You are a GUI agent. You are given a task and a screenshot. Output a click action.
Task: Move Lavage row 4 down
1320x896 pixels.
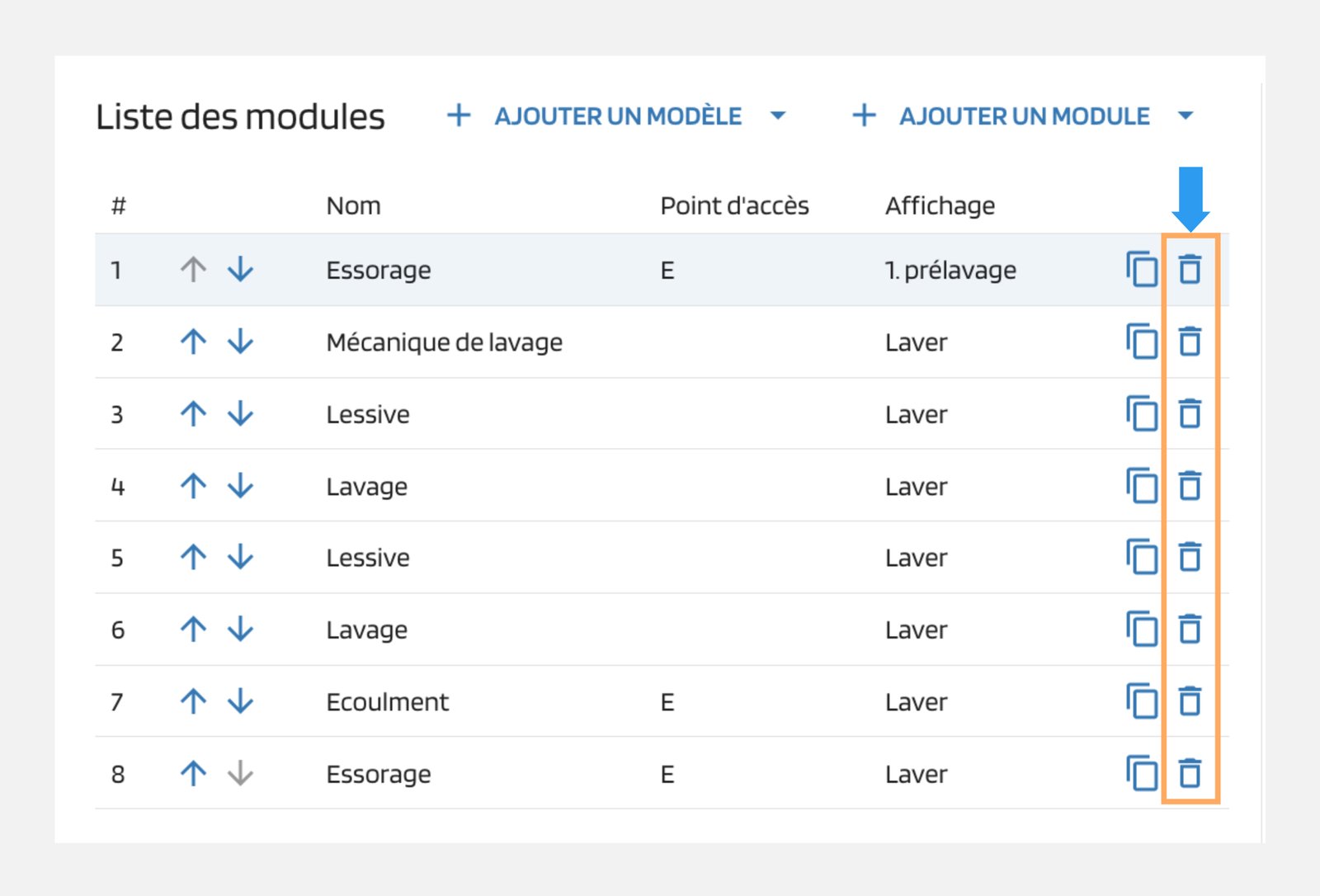pyautogui.click(x=240, y=486)
